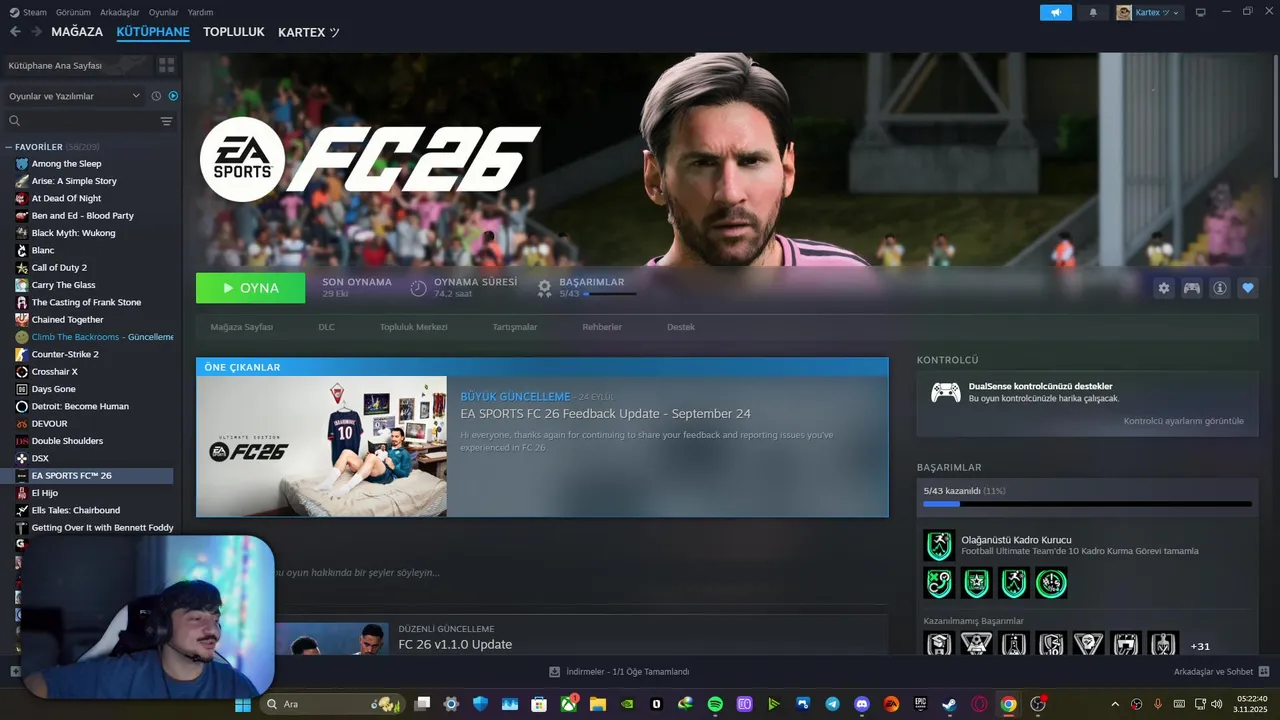The height and width of the screenshot is (720, 1280).
Task: Click Days Gone game icon
Action: tap(22, 389)
